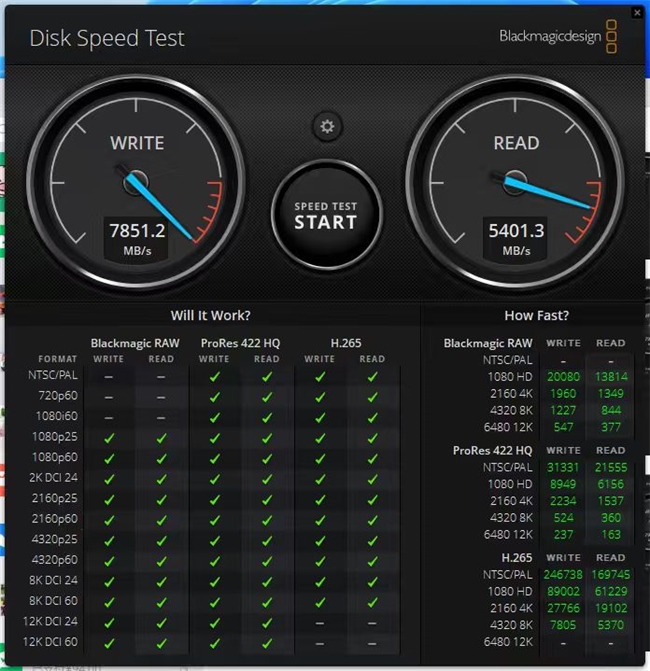Click Blackmagic RAW 6480 12K write value 547
This screenshot has width=650, height=671.
tap(563, 427)
